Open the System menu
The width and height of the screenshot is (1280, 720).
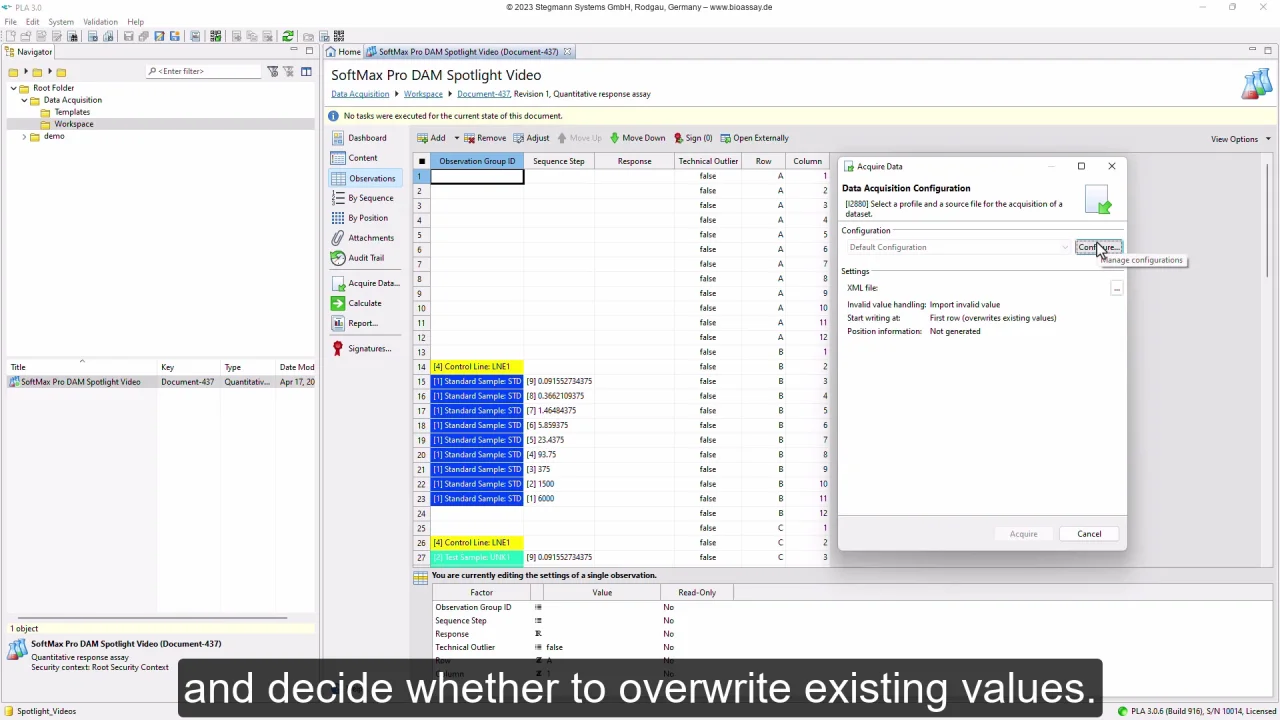[x=61, y=22]
